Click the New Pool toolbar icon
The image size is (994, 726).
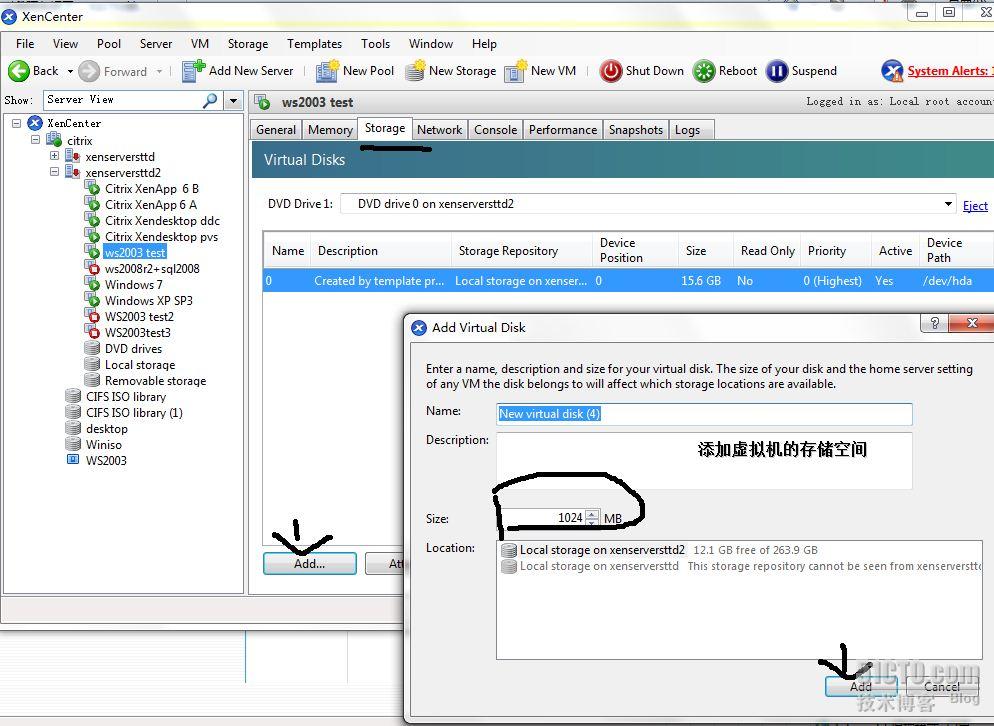pos(328,71)
